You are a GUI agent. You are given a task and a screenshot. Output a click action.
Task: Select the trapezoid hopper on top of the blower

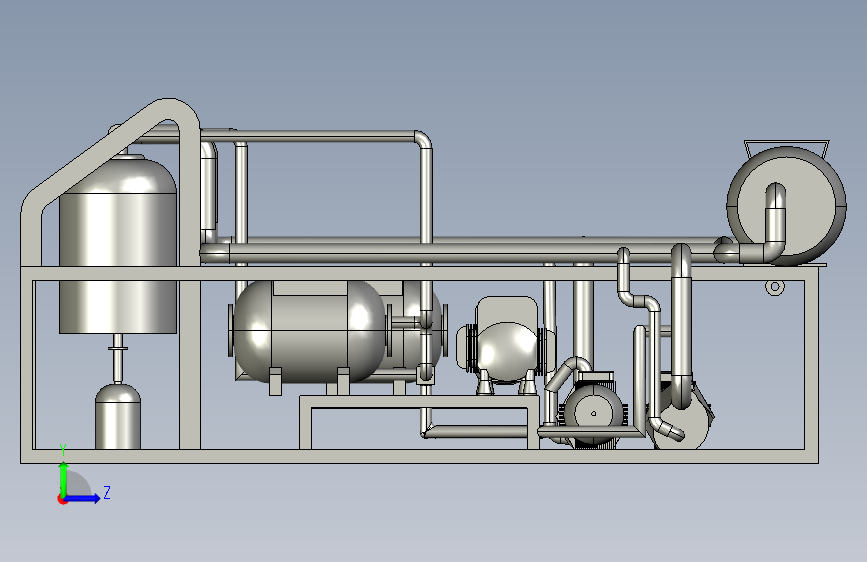[787, 148]
